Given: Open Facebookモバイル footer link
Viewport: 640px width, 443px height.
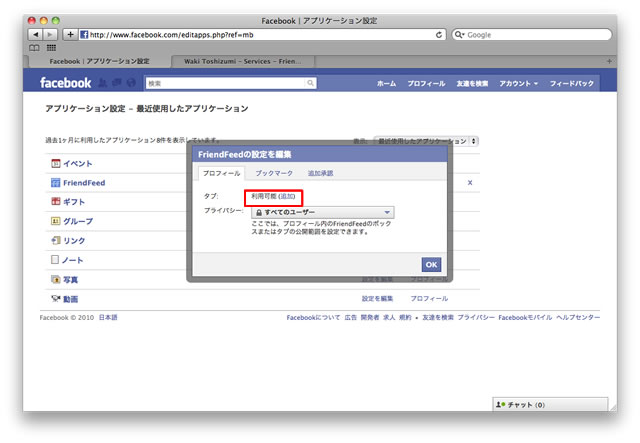Looking at the screenshot, I should [x=525, y=317].
